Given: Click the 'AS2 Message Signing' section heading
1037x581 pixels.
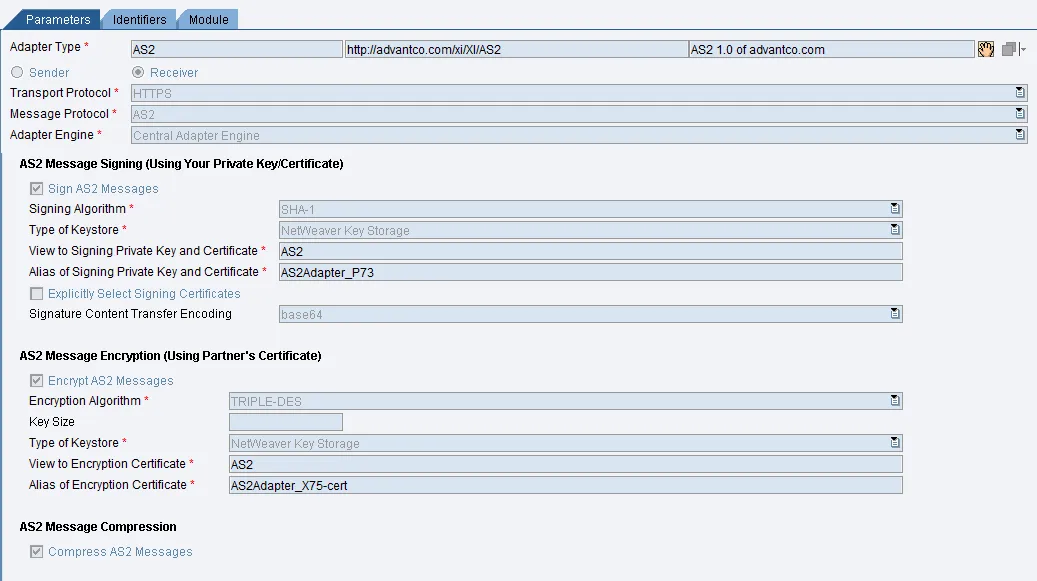Looking at the screenshot, I should [181, 164].
